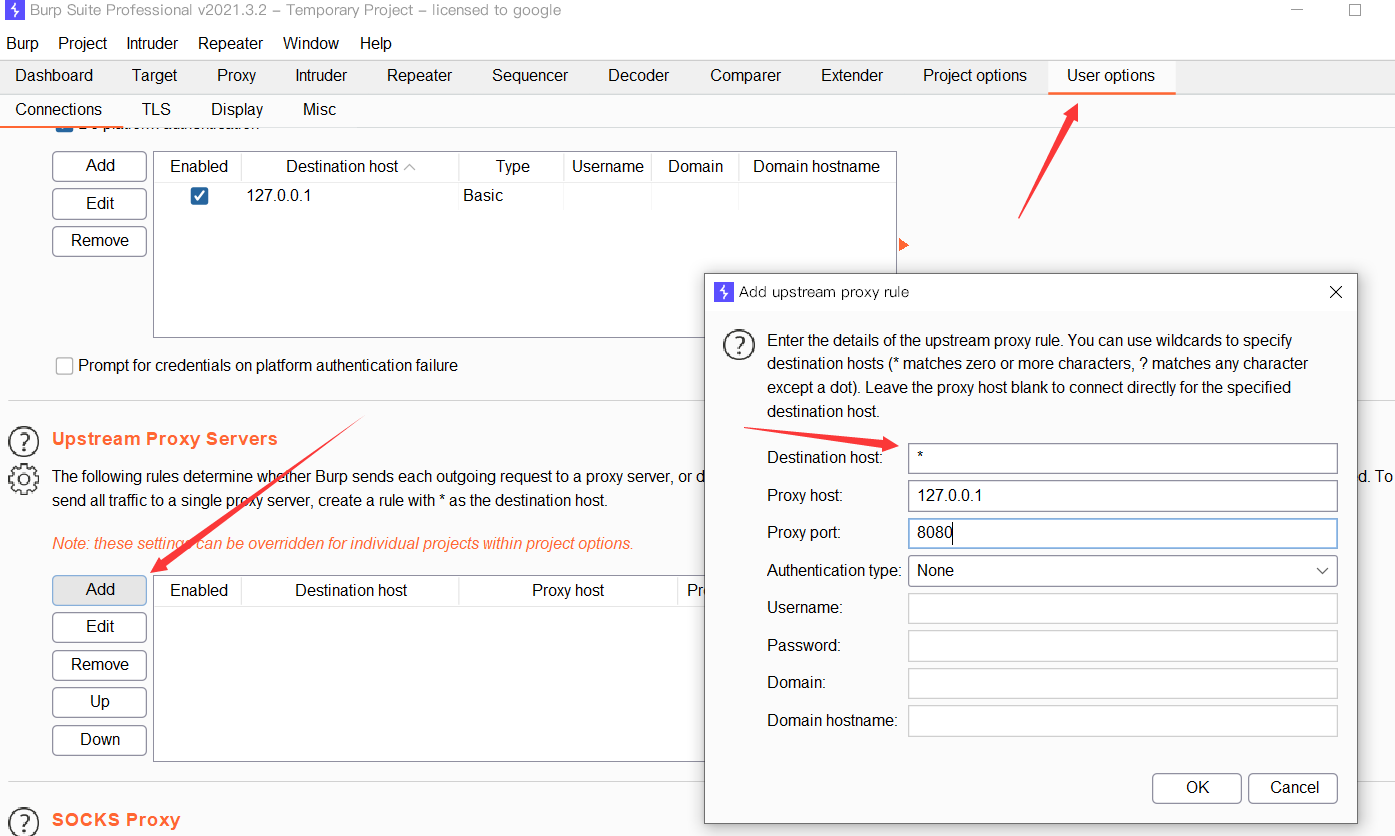Image resolution: width=1395 pixels, height=836 pixels.
Task: Focus the Destination host input field
Action: pyautogui.click(x=1122, y=458)
